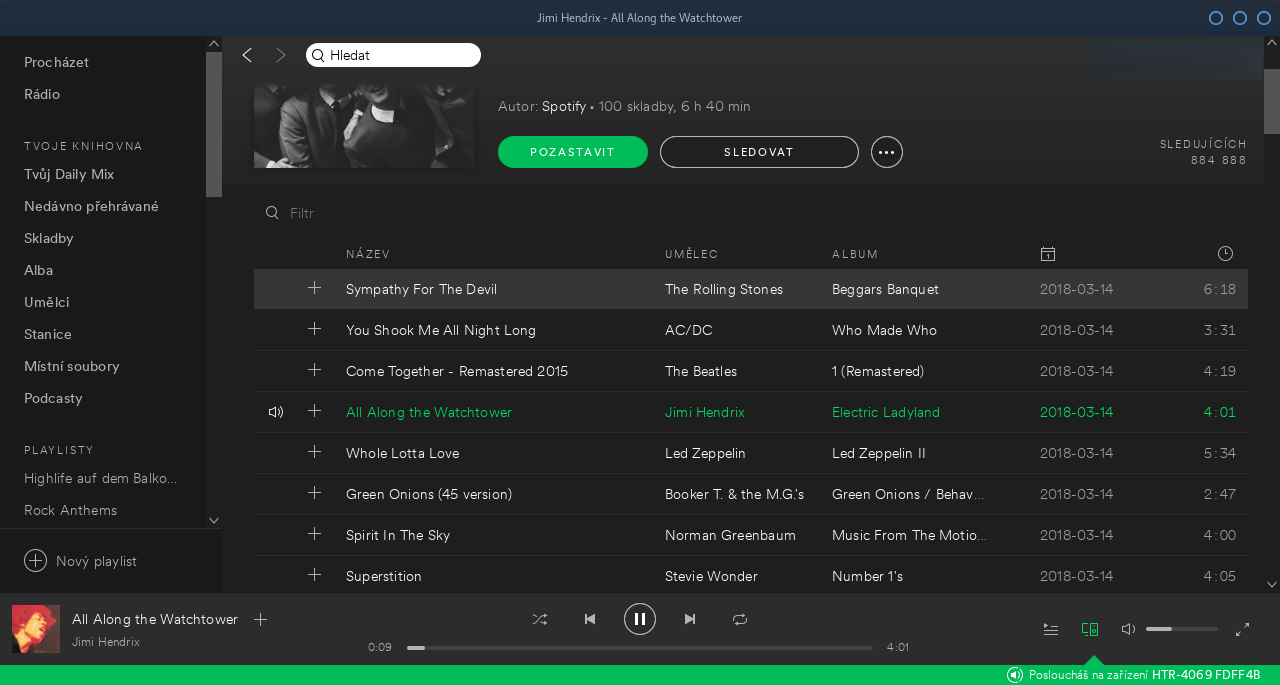Open connect to a device menu

click(1090, 629)
